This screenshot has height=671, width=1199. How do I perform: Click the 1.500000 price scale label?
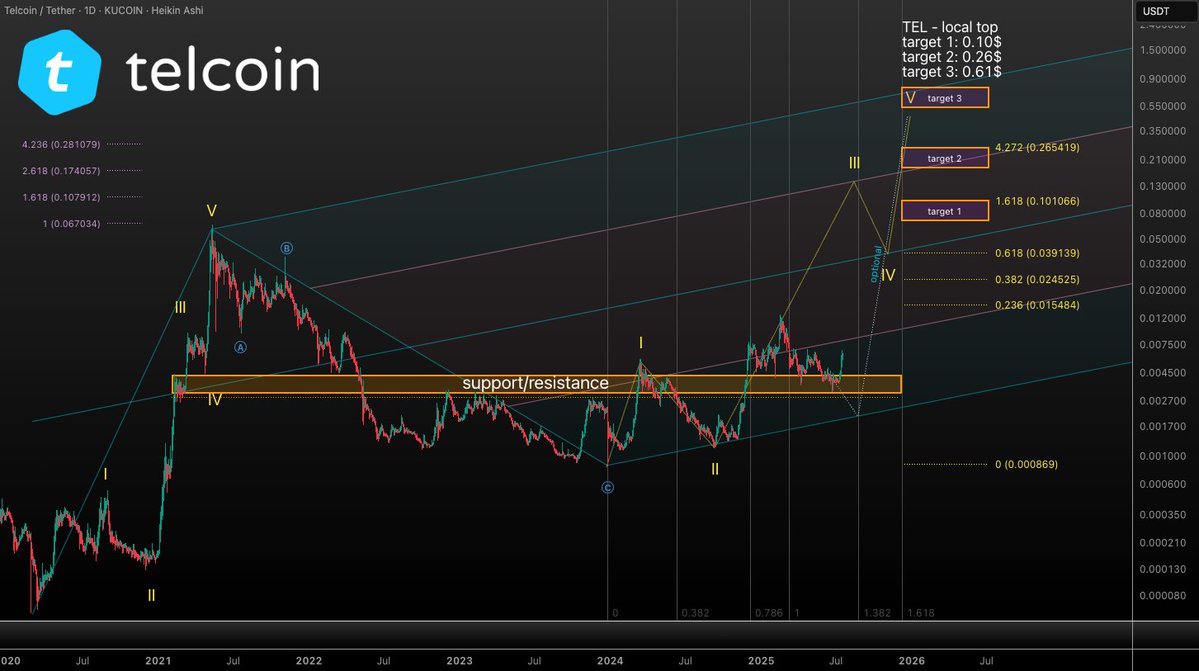1162,50
